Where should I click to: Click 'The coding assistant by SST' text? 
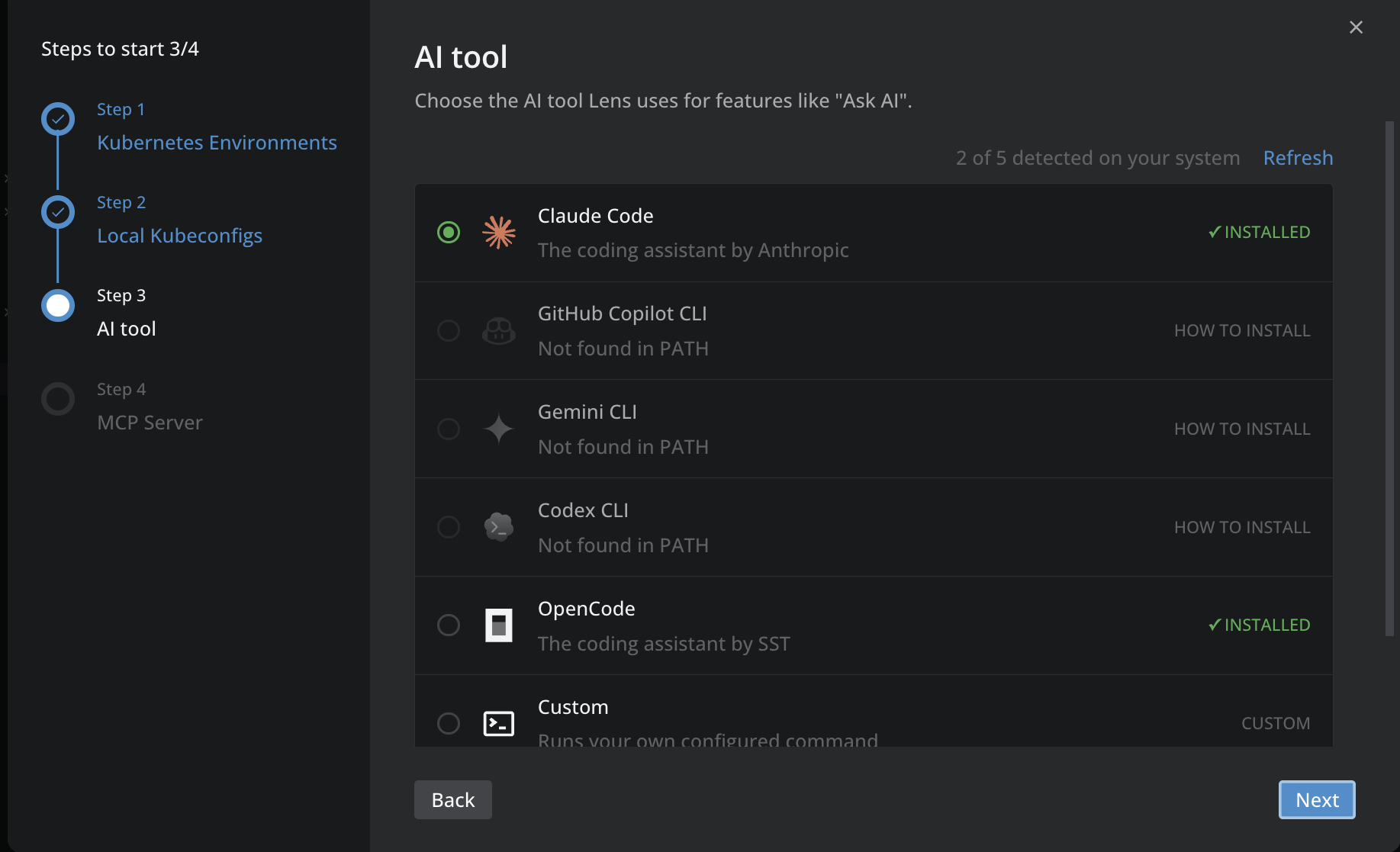(664, 644)
